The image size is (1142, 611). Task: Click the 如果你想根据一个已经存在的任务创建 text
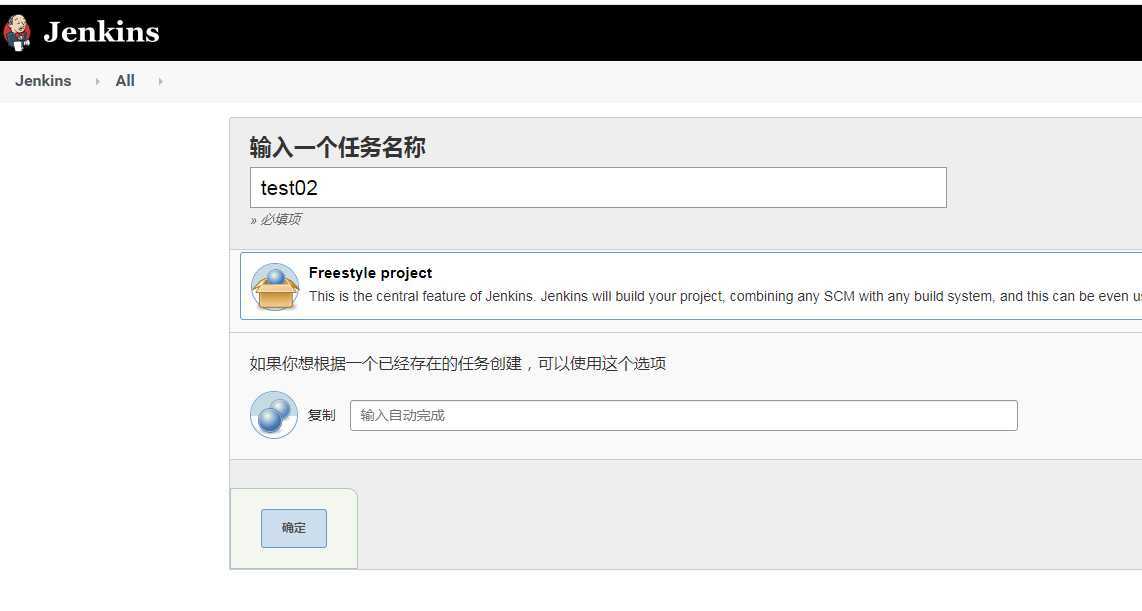pyautogui.click(x=385, y=363)
